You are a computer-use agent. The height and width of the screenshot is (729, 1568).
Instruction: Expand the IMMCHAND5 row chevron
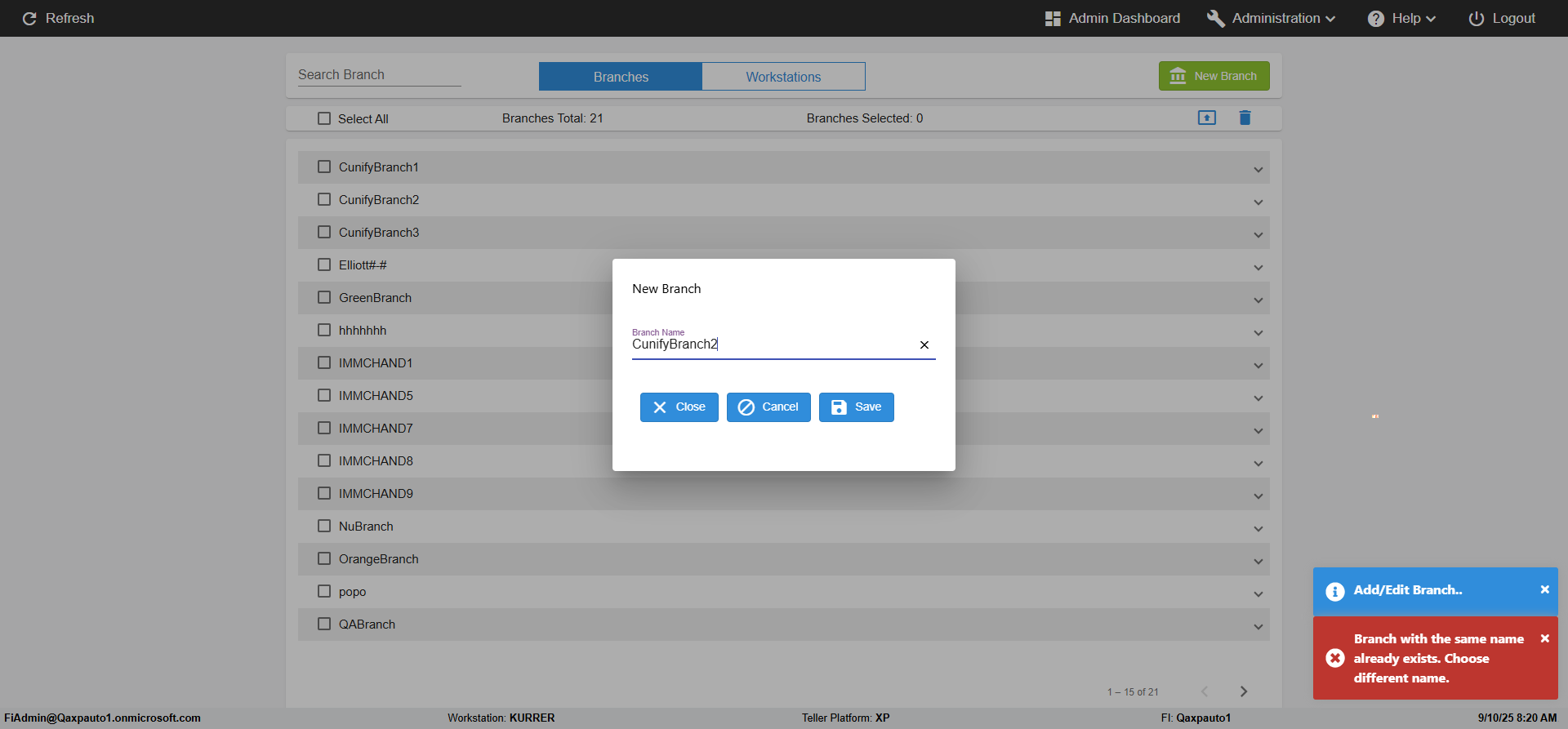(1258, 398)
